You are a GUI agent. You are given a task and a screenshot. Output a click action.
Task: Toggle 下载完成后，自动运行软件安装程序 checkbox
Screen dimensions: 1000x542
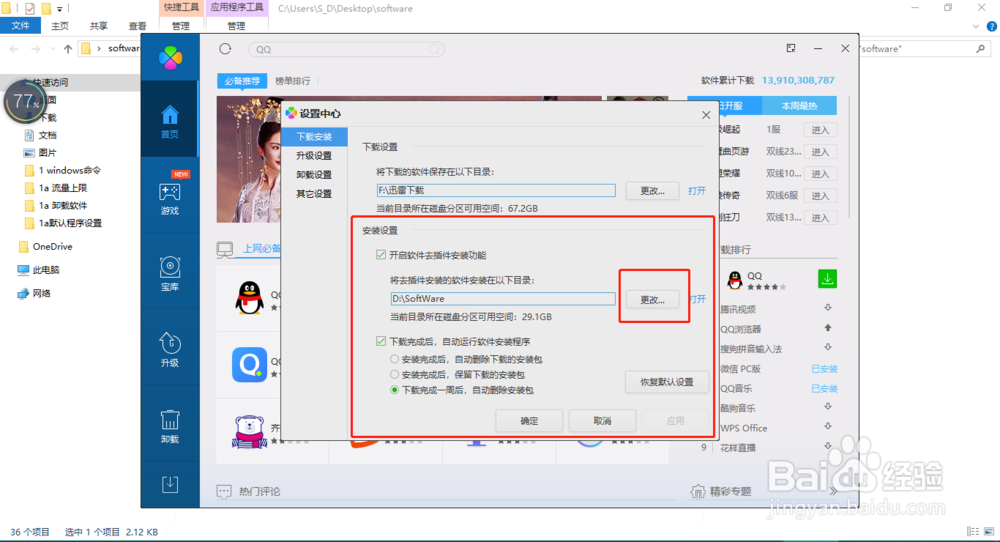pos(381,341)
